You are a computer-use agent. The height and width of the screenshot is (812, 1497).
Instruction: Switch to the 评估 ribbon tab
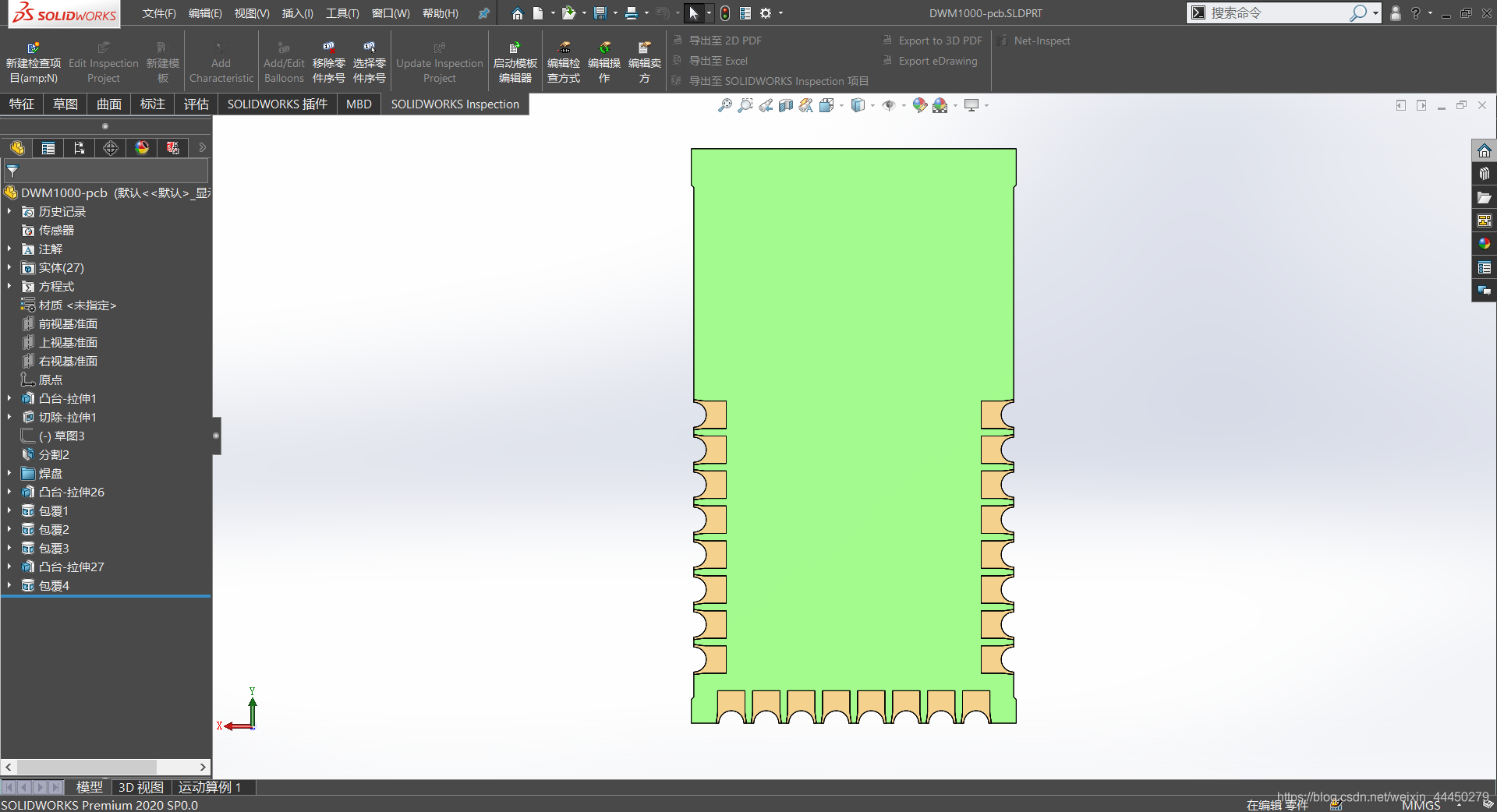196,104
